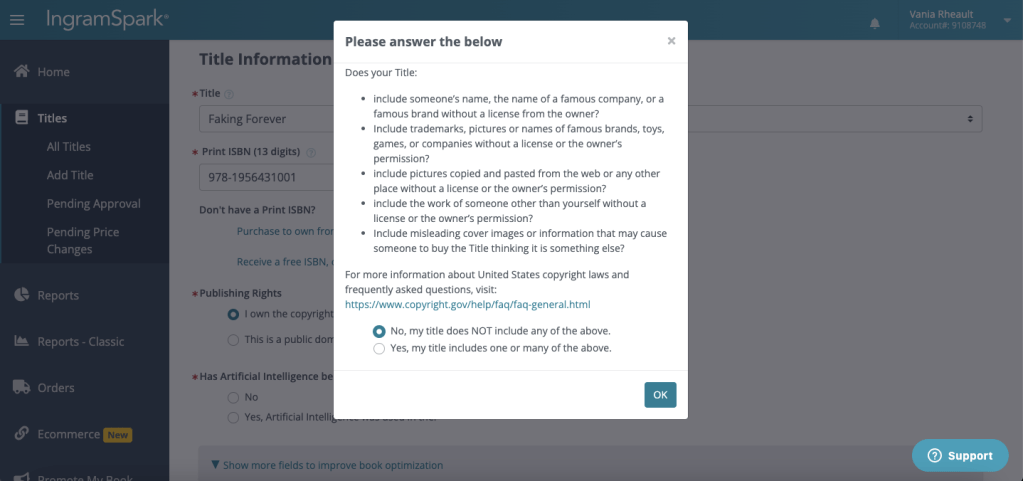Select 'No, my title does NOT include' option

pos(379,331)
